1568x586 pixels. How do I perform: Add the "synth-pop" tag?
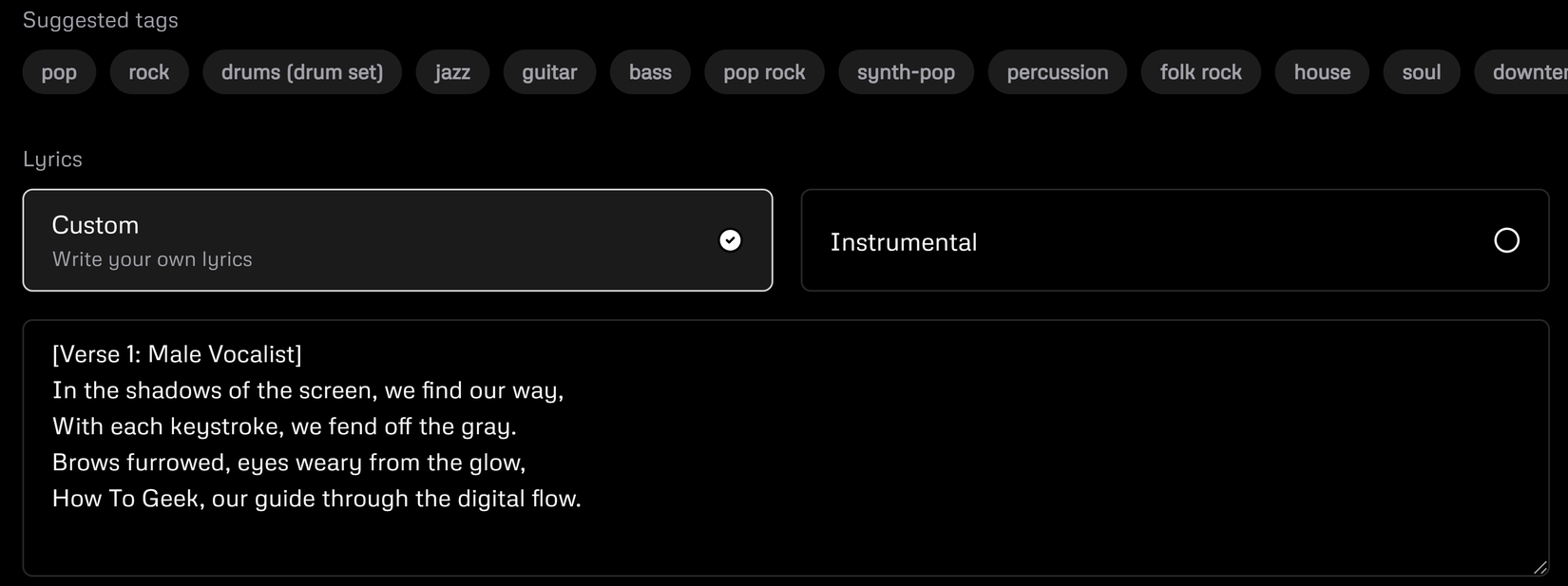point(906,71)
